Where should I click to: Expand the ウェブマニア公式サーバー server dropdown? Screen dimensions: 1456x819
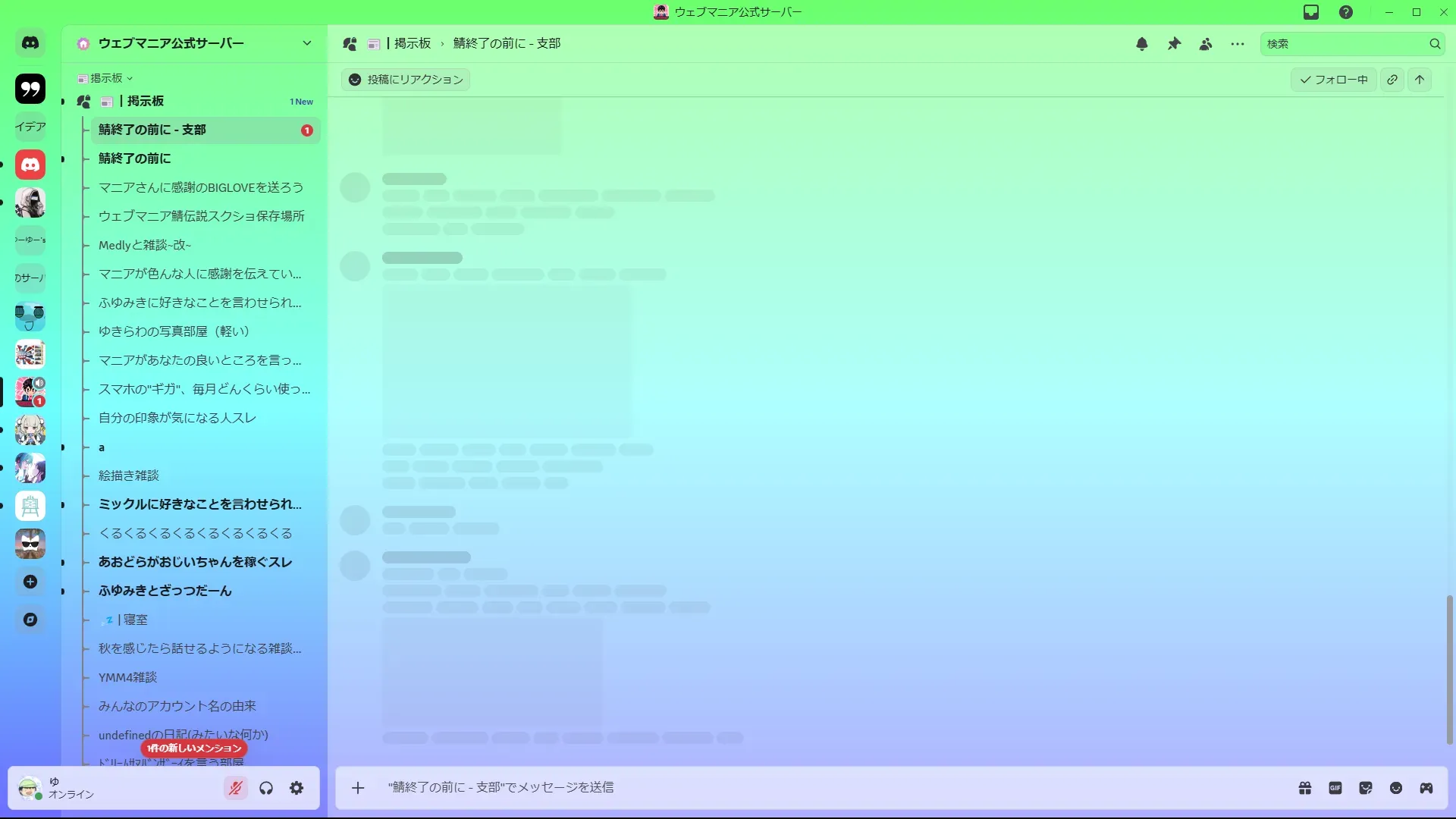point(306,43)
